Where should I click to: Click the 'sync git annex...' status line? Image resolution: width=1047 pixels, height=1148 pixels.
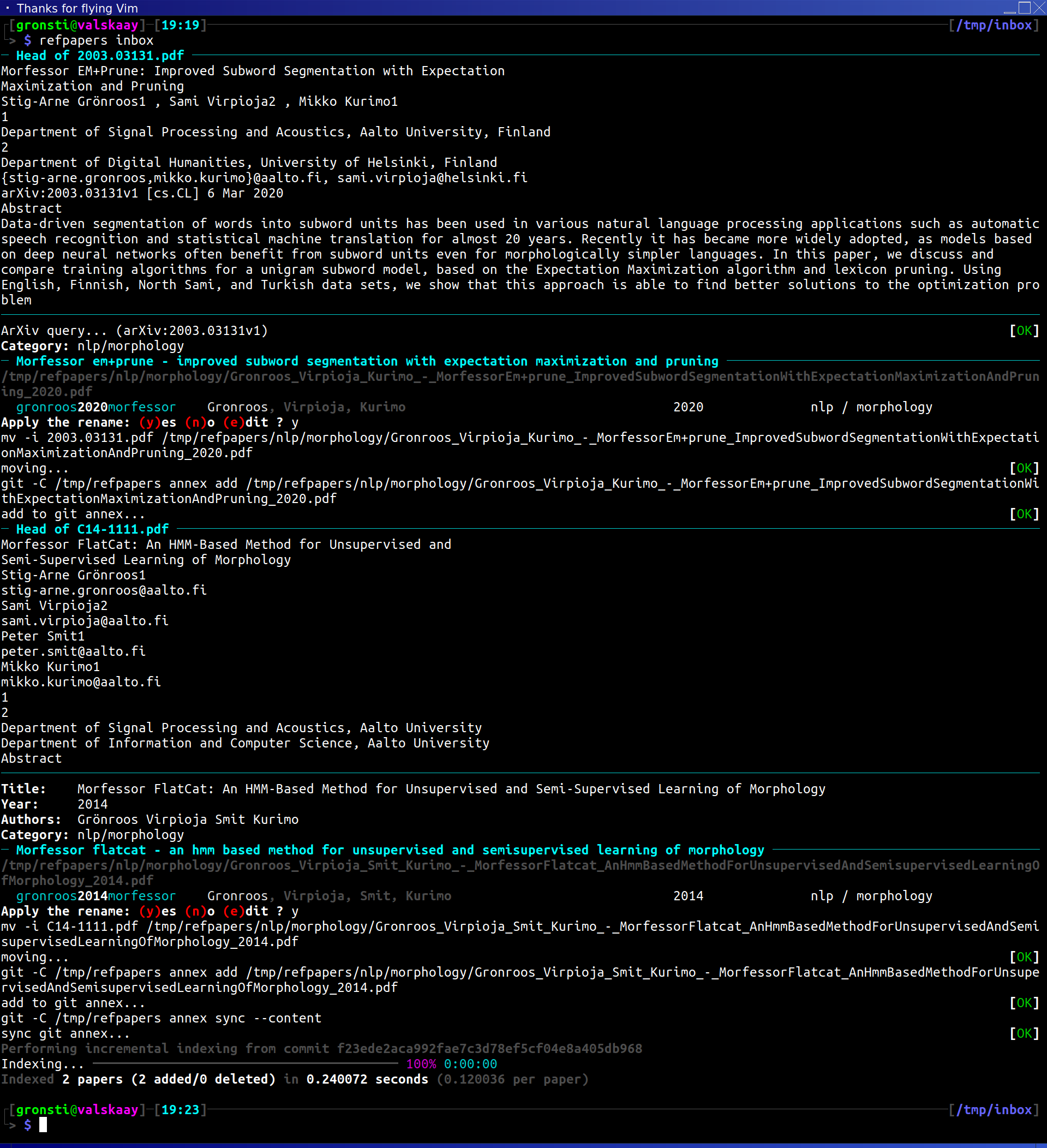pyautogui.click(x=65, y=1033)
